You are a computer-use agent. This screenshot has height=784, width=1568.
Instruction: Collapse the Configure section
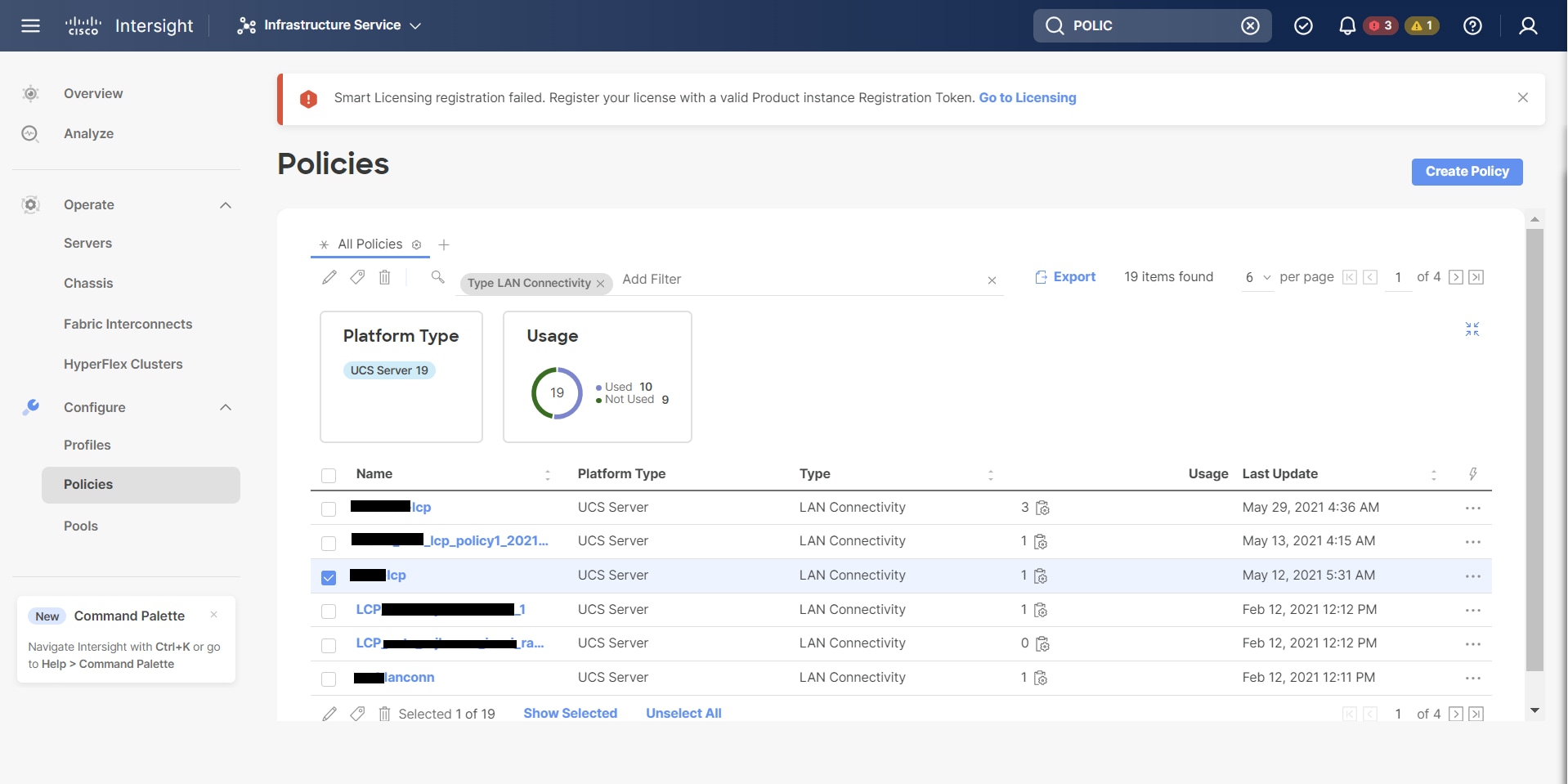[226, 407]
